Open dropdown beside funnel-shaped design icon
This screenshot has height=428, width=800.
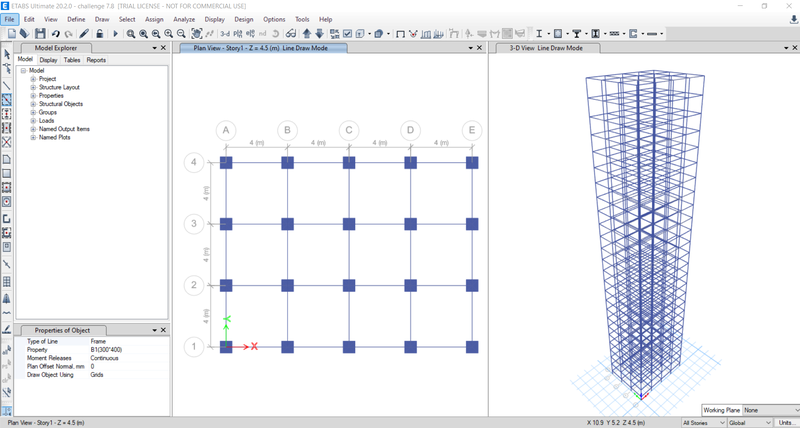pos(586,34)
